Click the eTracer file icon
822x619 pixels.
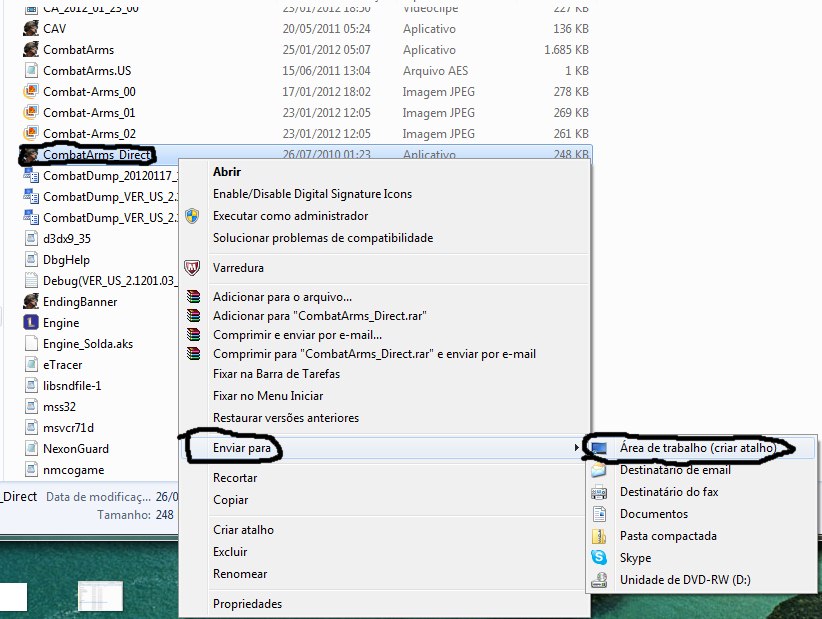31,364
